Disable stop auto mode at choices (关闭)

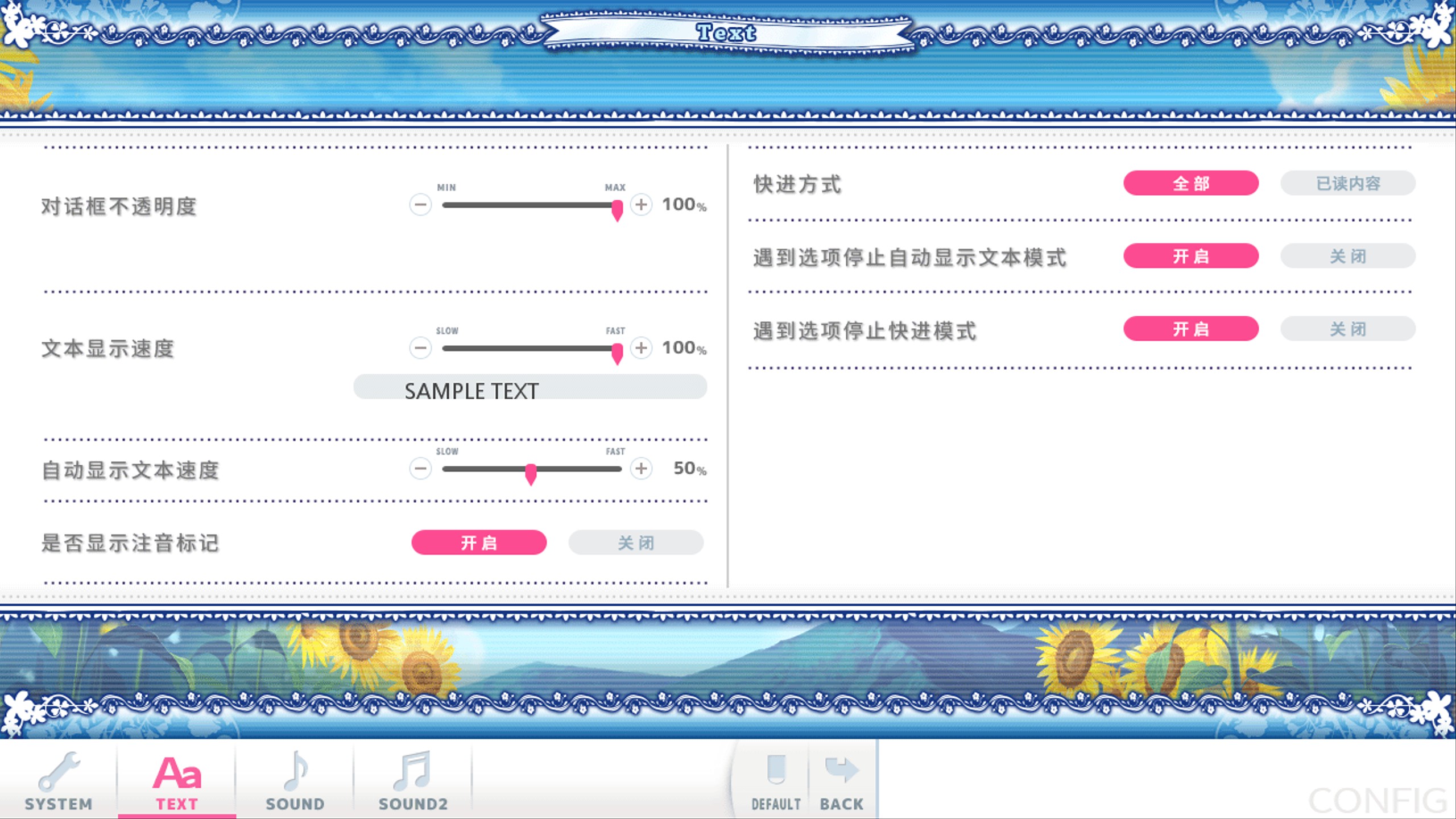coord(1348,256)
